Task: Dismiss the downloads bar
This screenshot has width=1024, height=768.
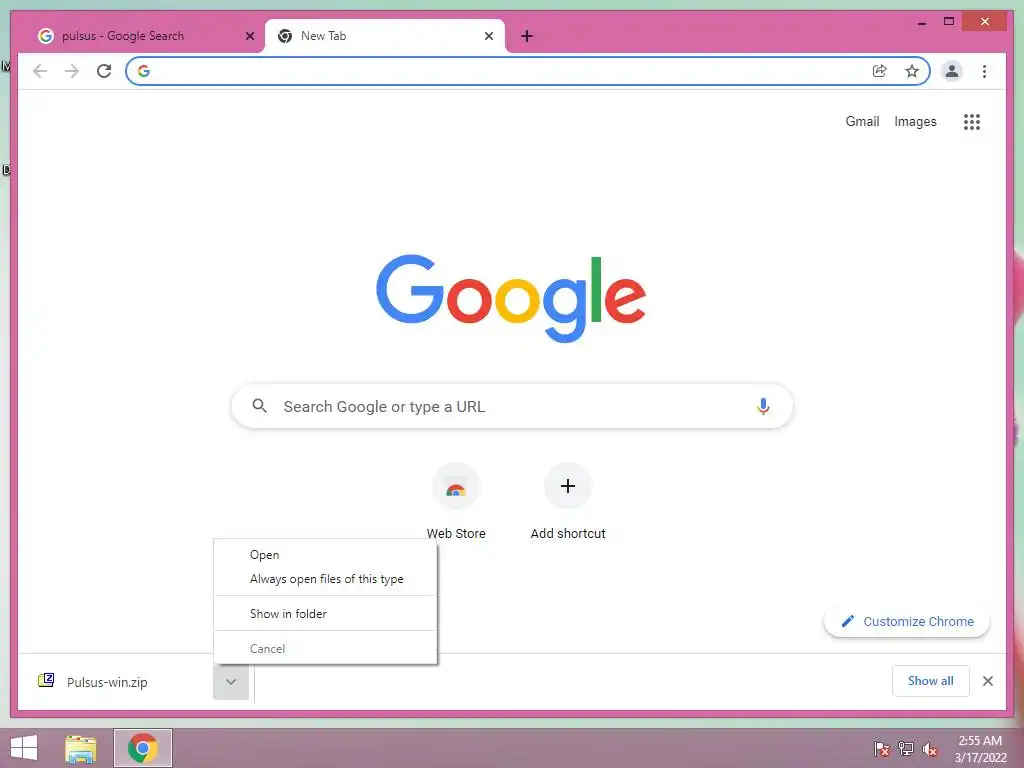Action: tap(987, 681)
